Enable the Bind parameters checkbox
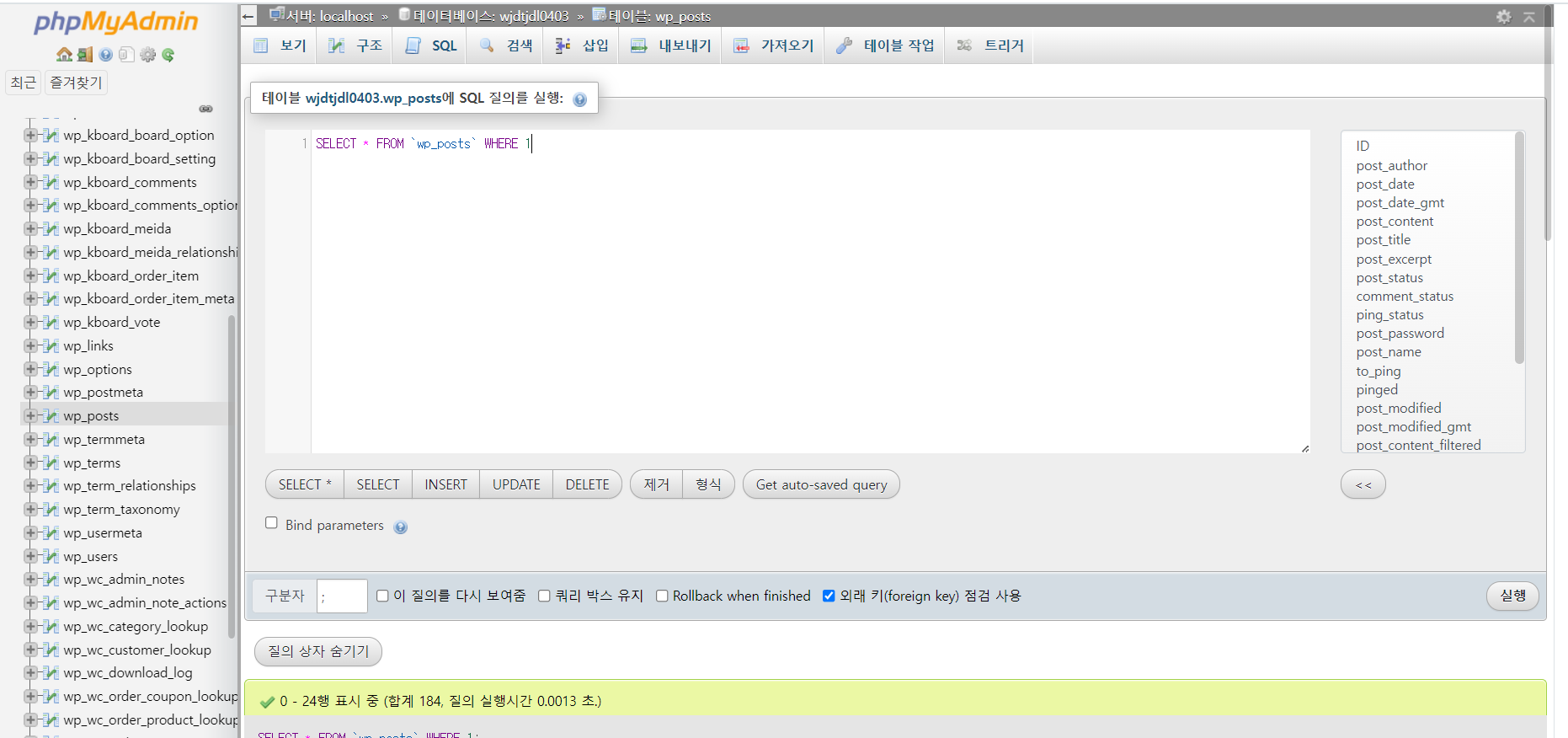This screenshot has width=1568, height=738. [271, 523]
